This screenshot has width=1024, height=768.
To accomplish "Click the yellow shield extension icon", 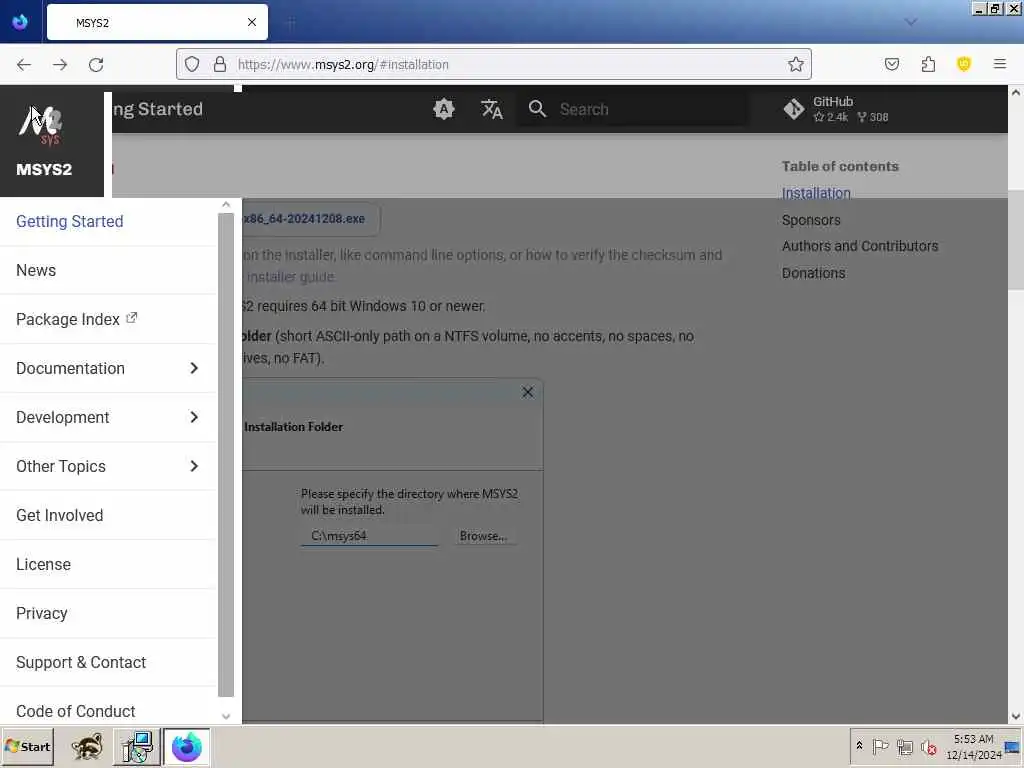I will 964,64.
